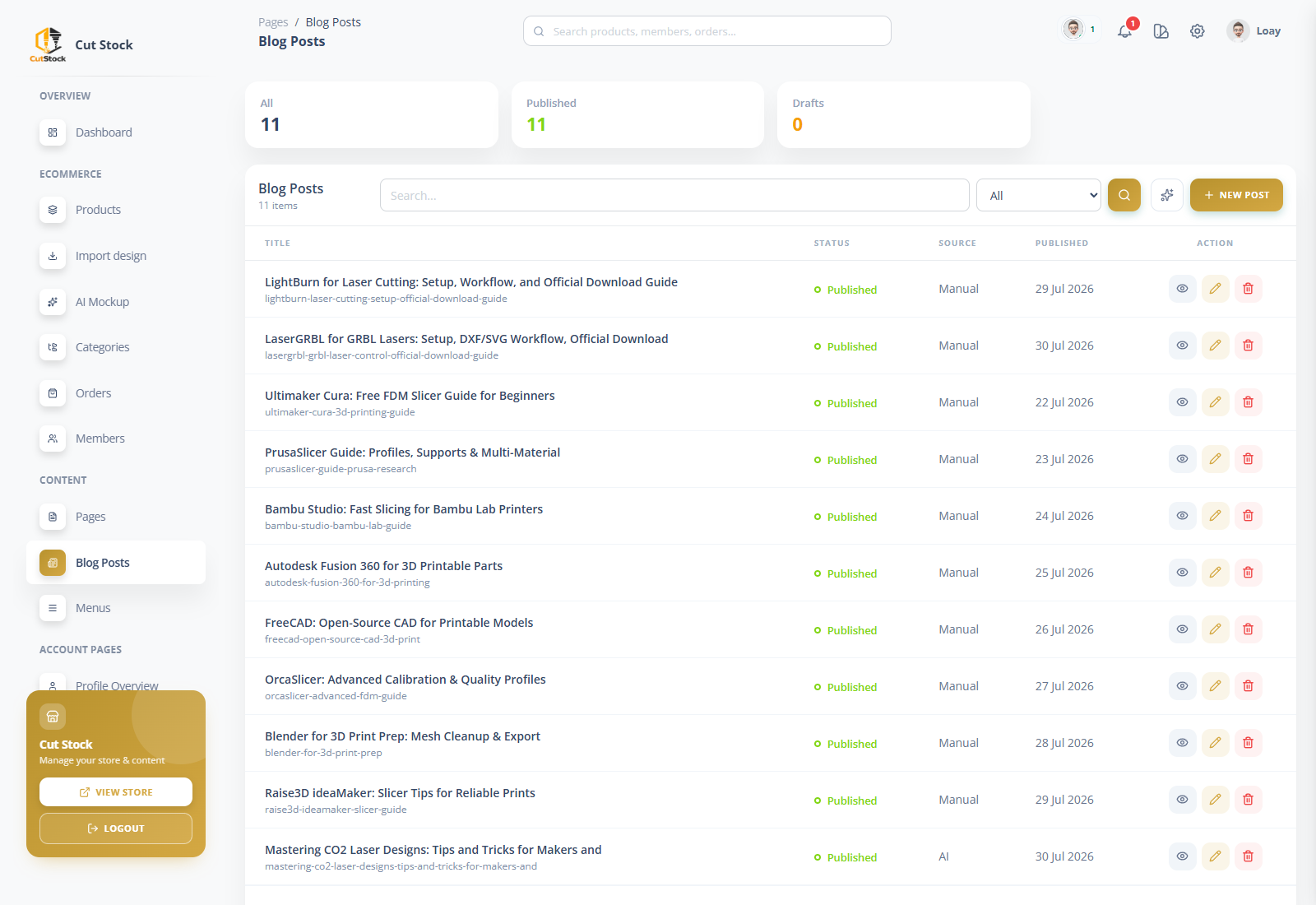The width and height of the screenshot is (1316, 905).
Task: Click the LOGOUT button
Action: pos(116,828)
